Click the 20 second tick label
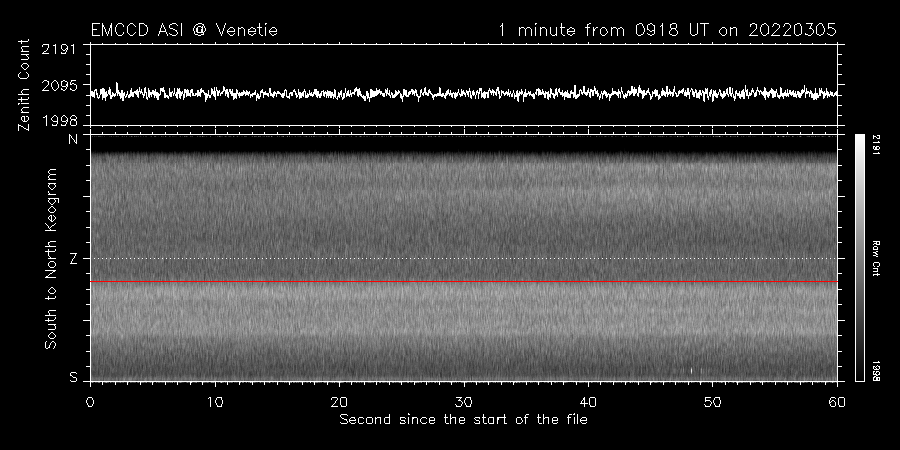Screen dimensions: 900x450 339,402
